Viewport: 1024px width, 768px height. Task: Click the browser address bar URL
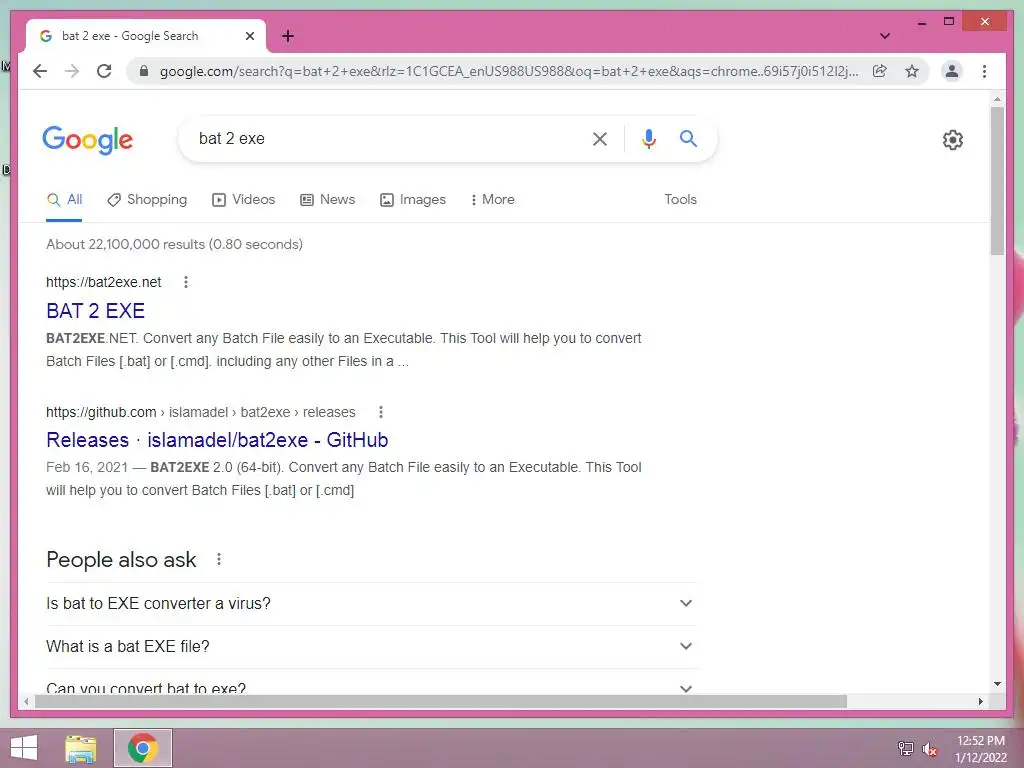point(509,71)
